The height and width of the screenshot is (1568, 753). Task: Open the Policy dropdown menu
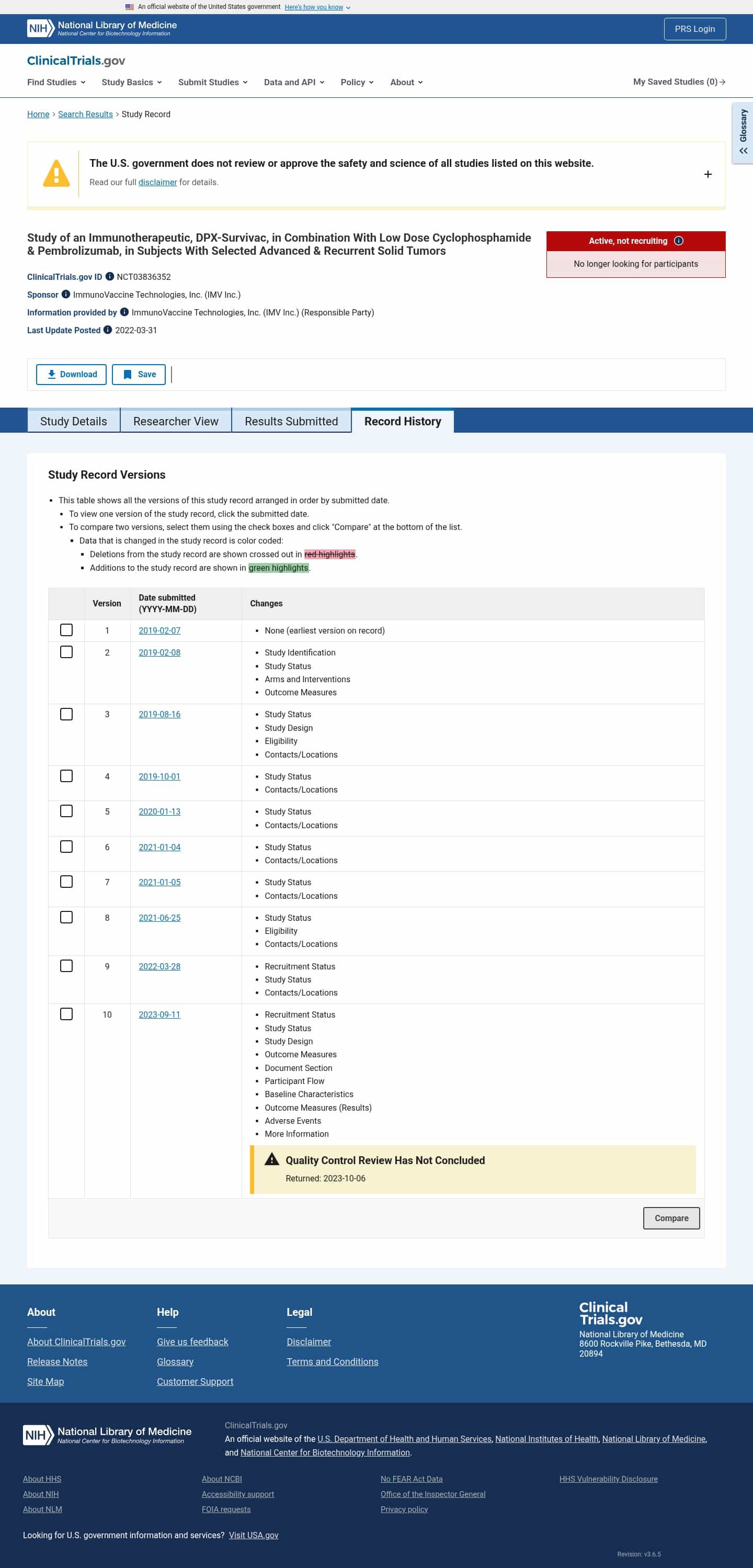coord(357,82)
